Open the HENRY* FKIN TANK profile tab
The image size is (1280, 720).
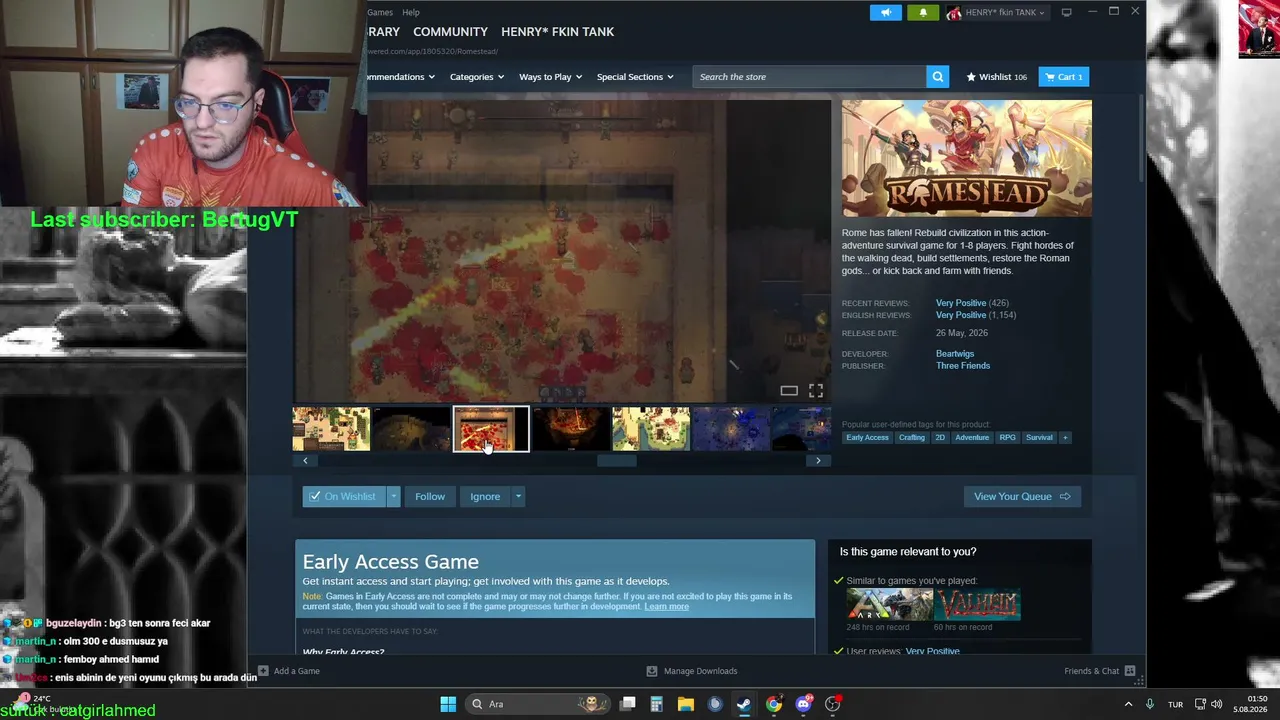558,32
